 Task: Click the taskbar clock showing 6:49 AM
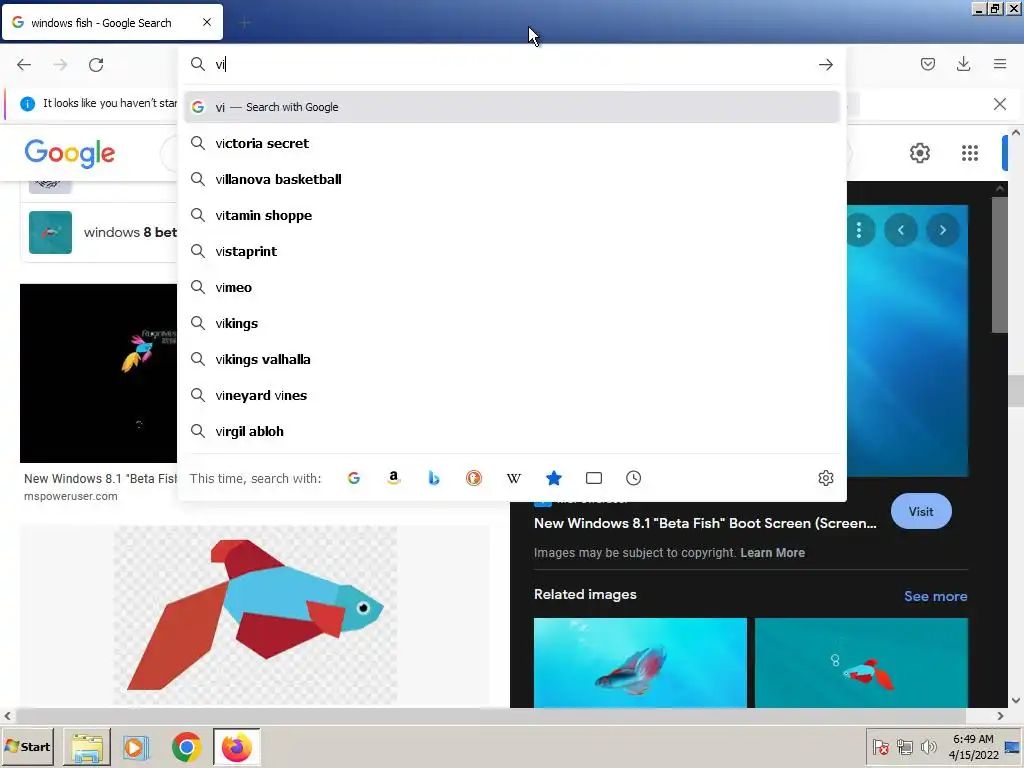pyautogui.click(x=973, y=746)
